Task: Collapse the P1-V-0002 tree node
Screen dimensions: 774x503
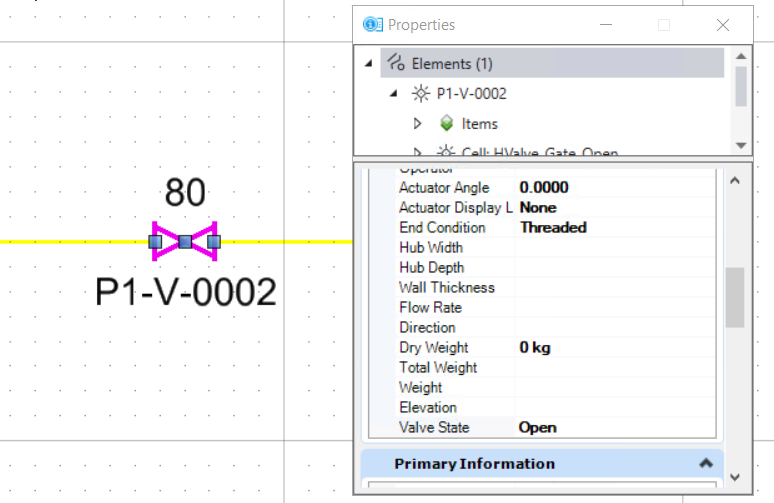Action: 394,94
